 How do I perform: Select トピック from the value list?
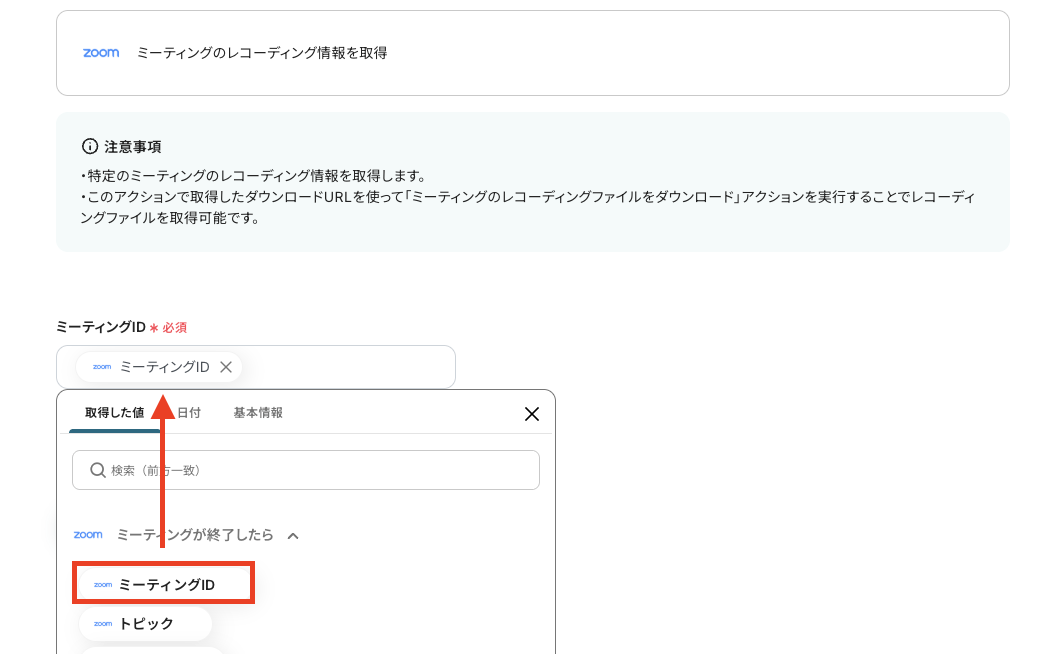(x=145, y=623)
